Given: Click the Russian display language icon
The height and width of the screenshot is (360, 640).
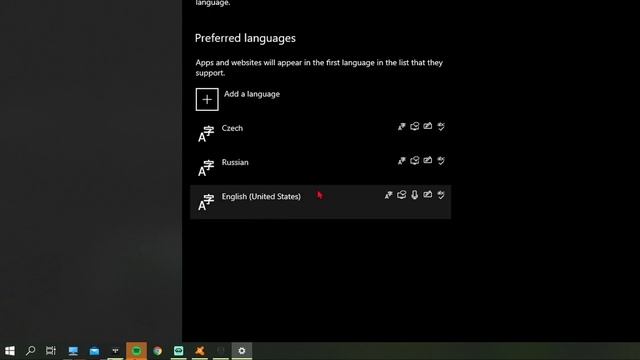Looking at the screenshot, I should 402,161.
